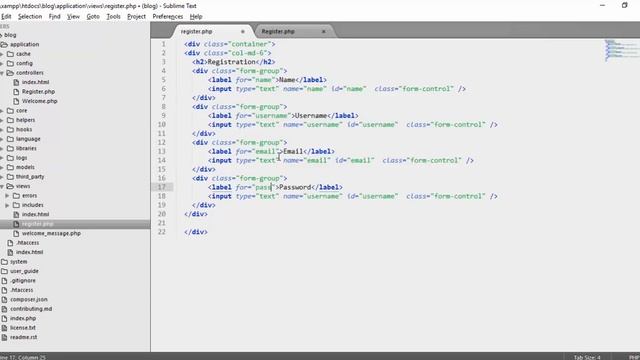Expand the language folder arrow
The height and width of the screenshot is (360, 640).
[x=2, y=139]
